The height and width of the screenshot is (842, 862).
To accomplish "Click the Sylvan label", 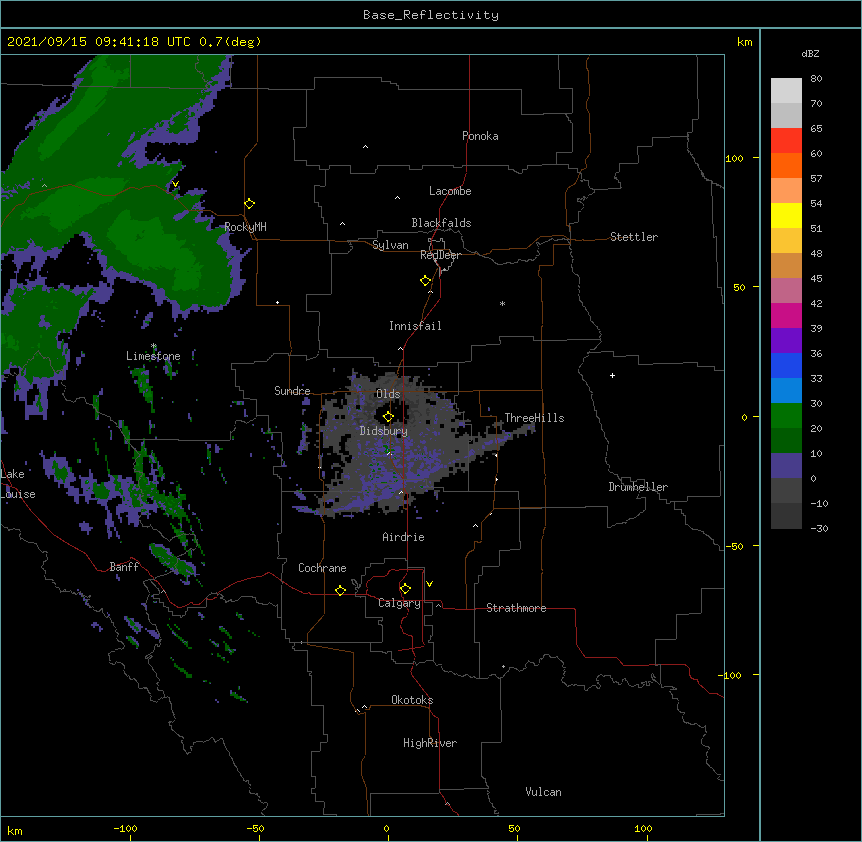I will 390,245.
